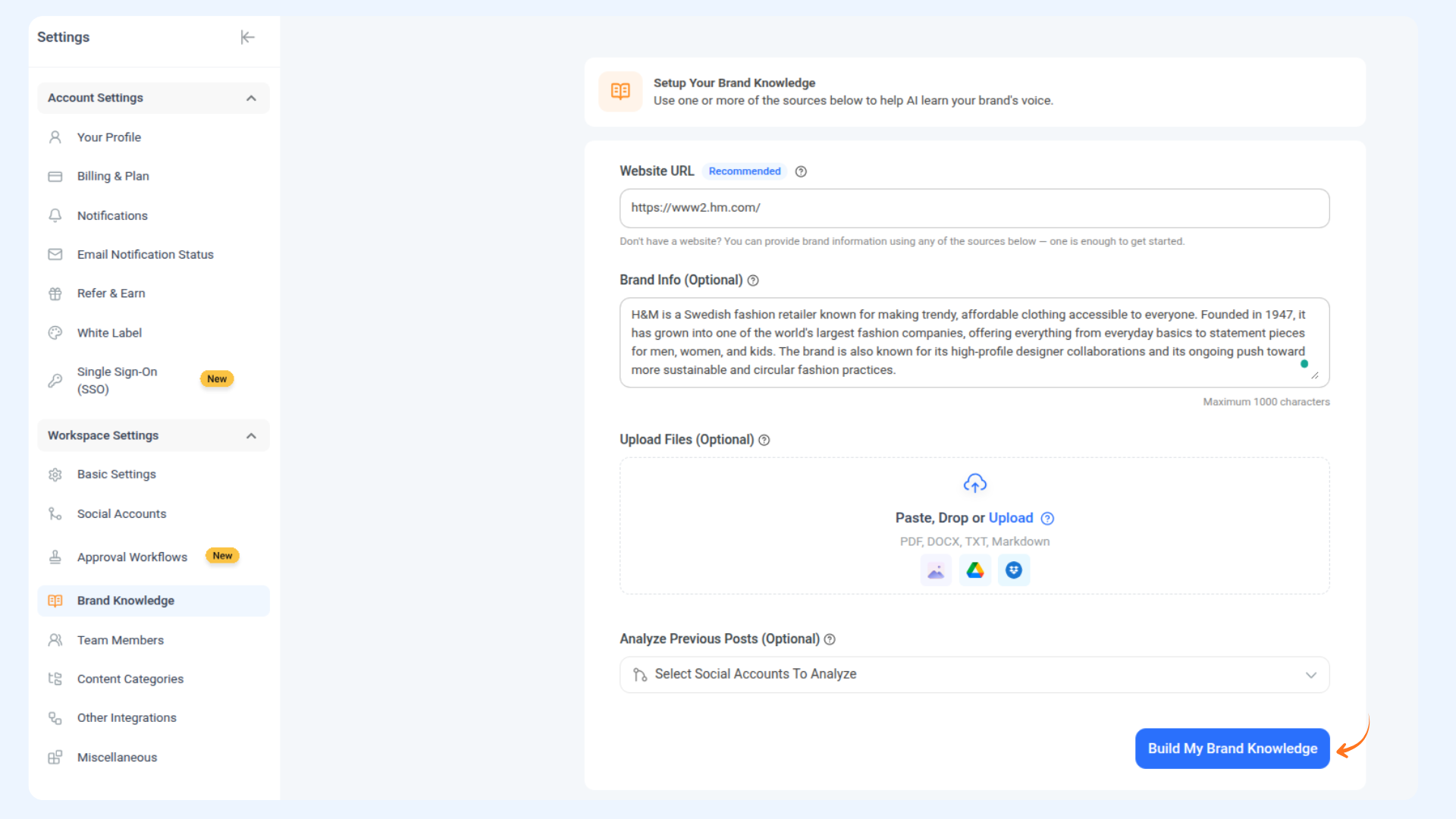This screenshot has width=1456, height=819.
Task: Click Build My Brand Knowledge button
Action: (1232, 748)
